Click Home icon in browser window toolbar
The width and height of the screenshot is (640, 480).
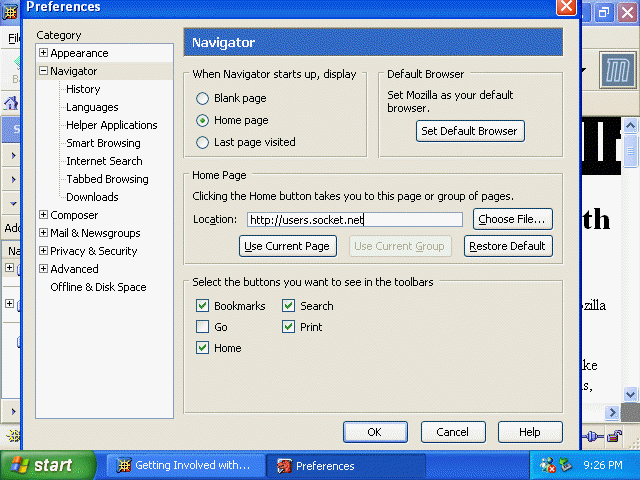[11, 103]
